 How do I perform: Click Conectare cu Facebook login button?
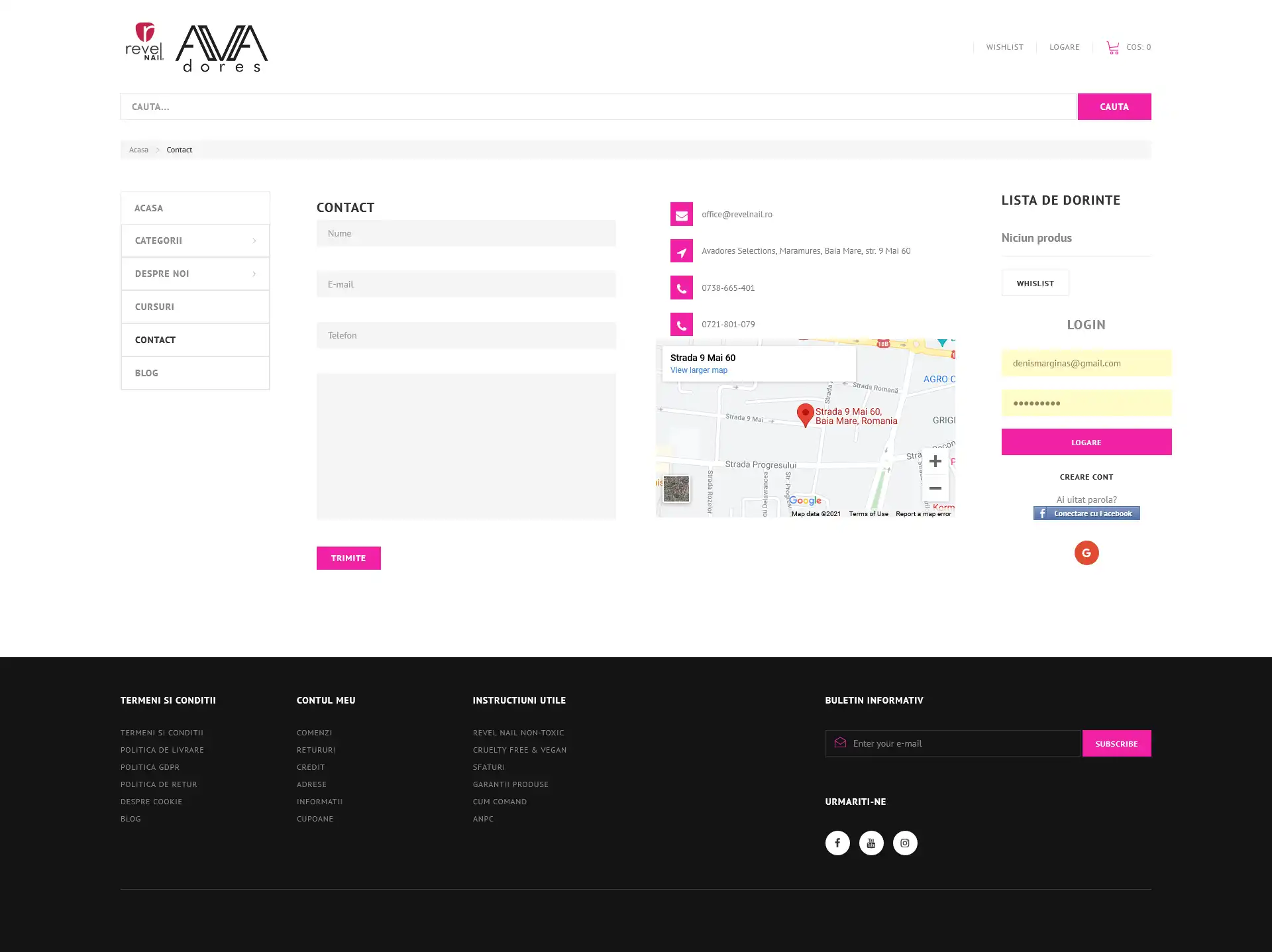1086,513
